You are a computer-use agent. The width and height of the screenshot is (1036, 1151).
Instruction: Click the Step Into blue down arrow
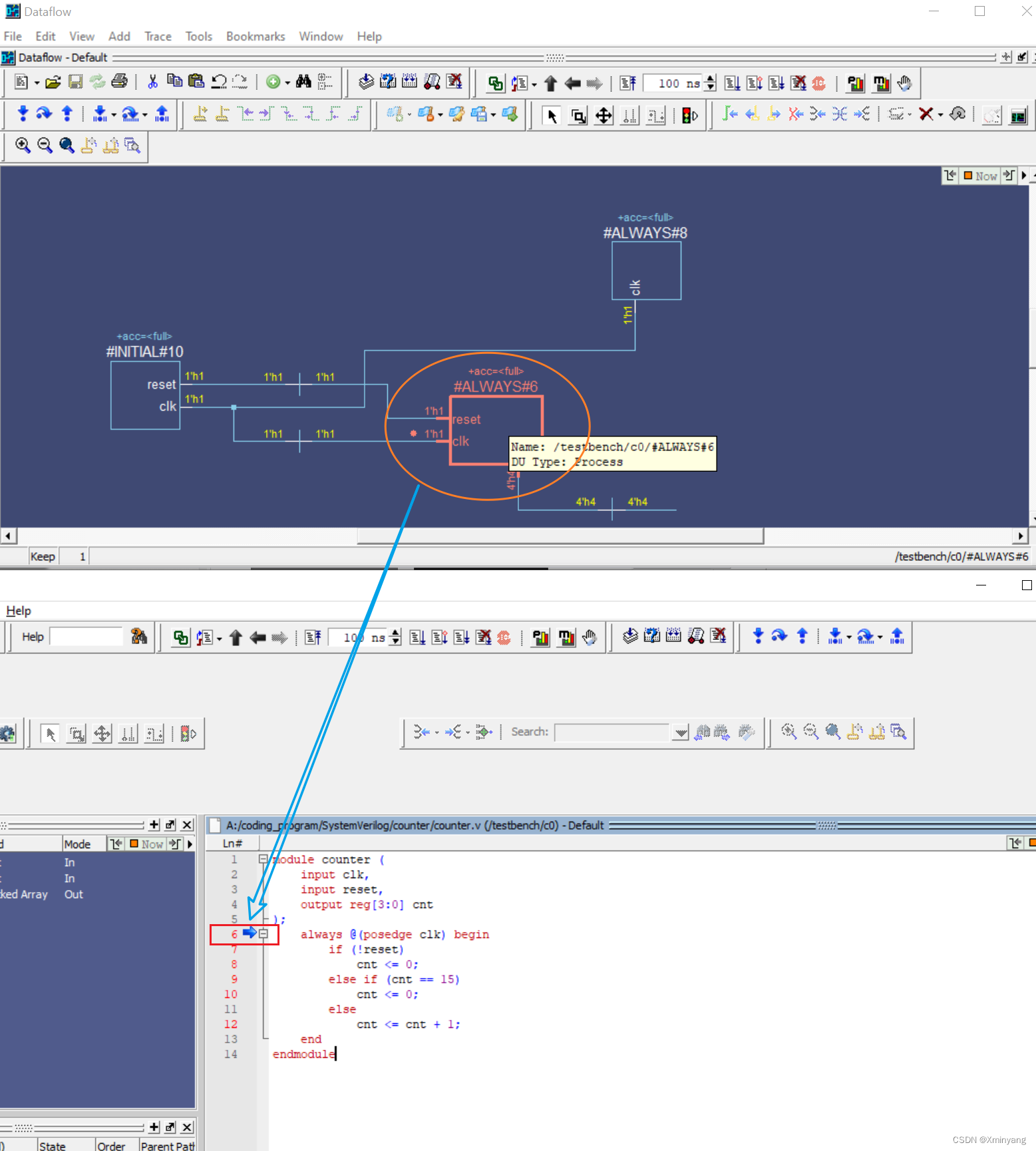click(x=23, y=114)
